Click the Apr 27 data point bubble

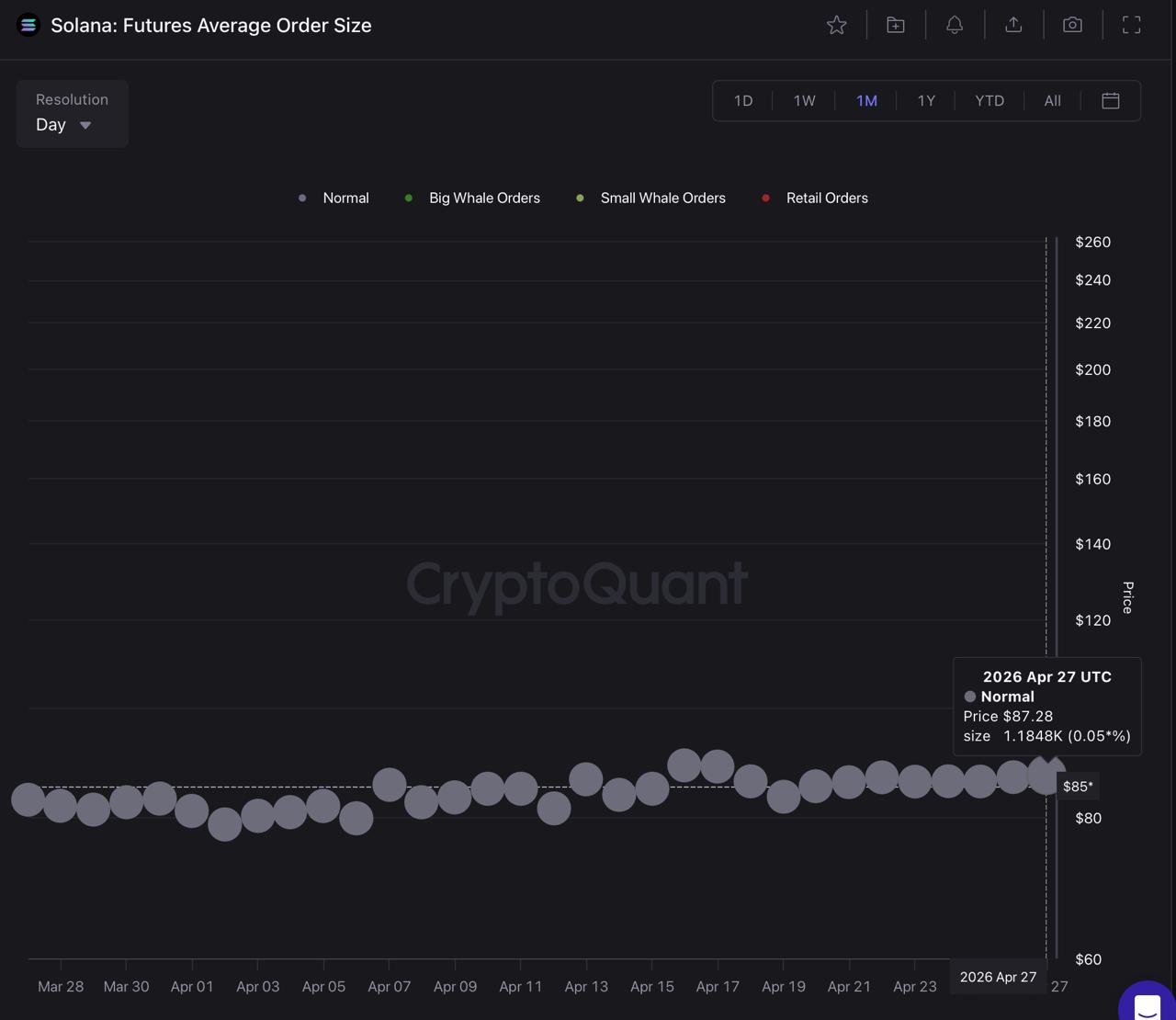pos(1046,776)
